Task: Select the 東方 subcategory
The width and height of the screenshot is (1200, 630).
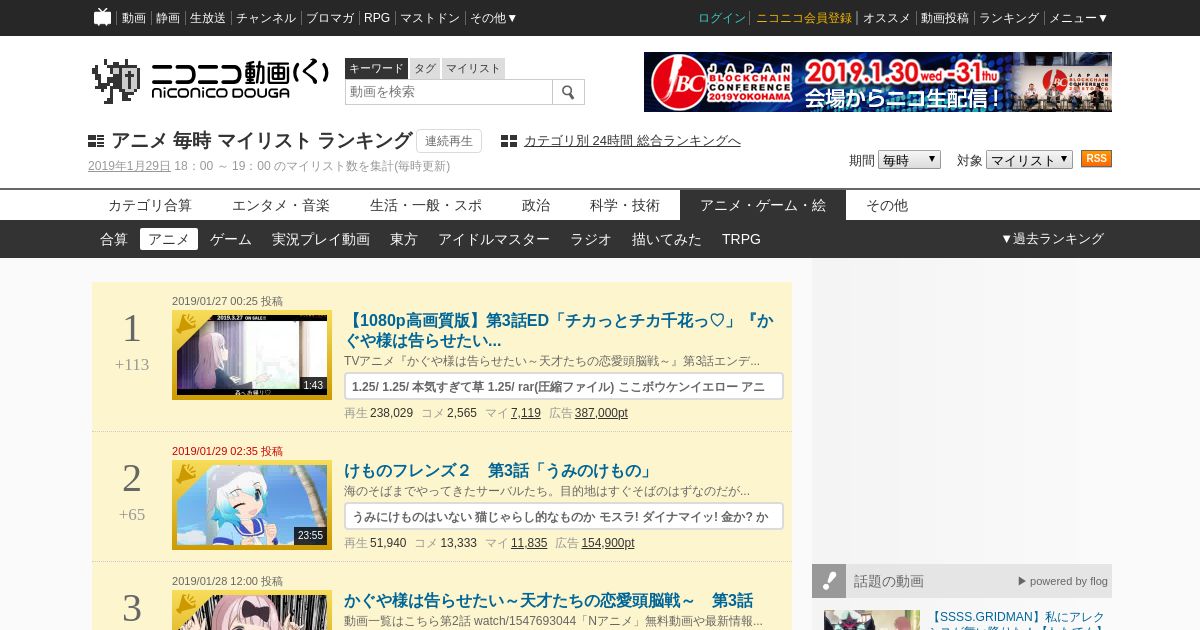Action: (x=404, y=239)
